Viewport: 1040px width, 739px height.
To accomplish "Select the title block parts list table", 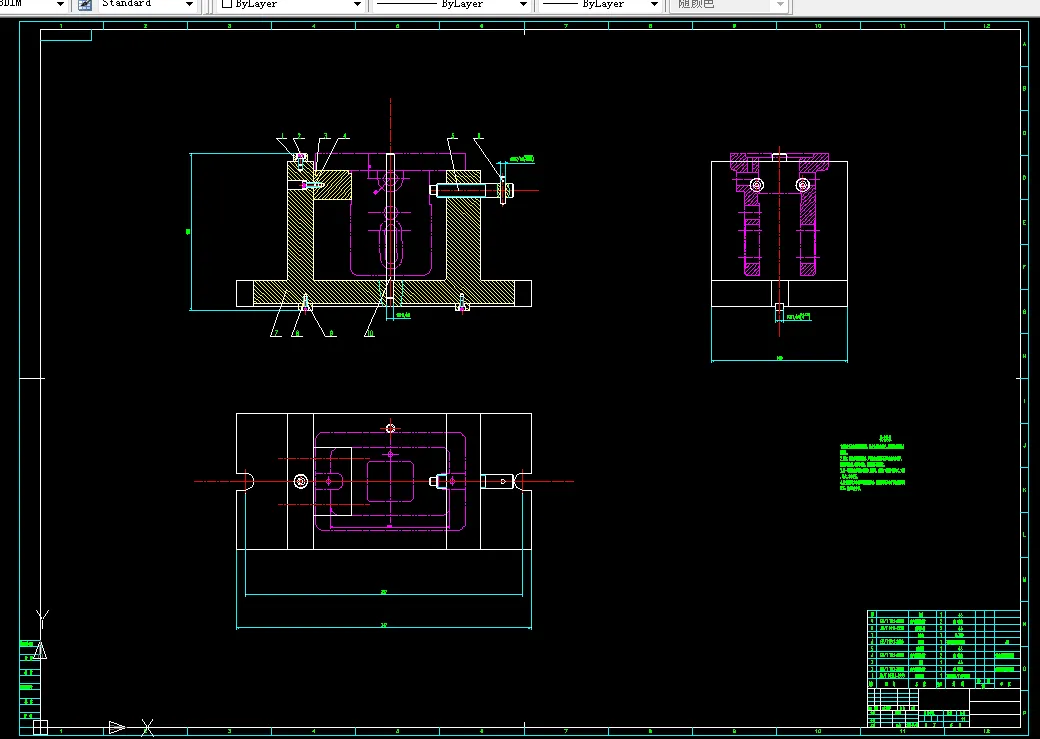I will click(x=943, y=649).
